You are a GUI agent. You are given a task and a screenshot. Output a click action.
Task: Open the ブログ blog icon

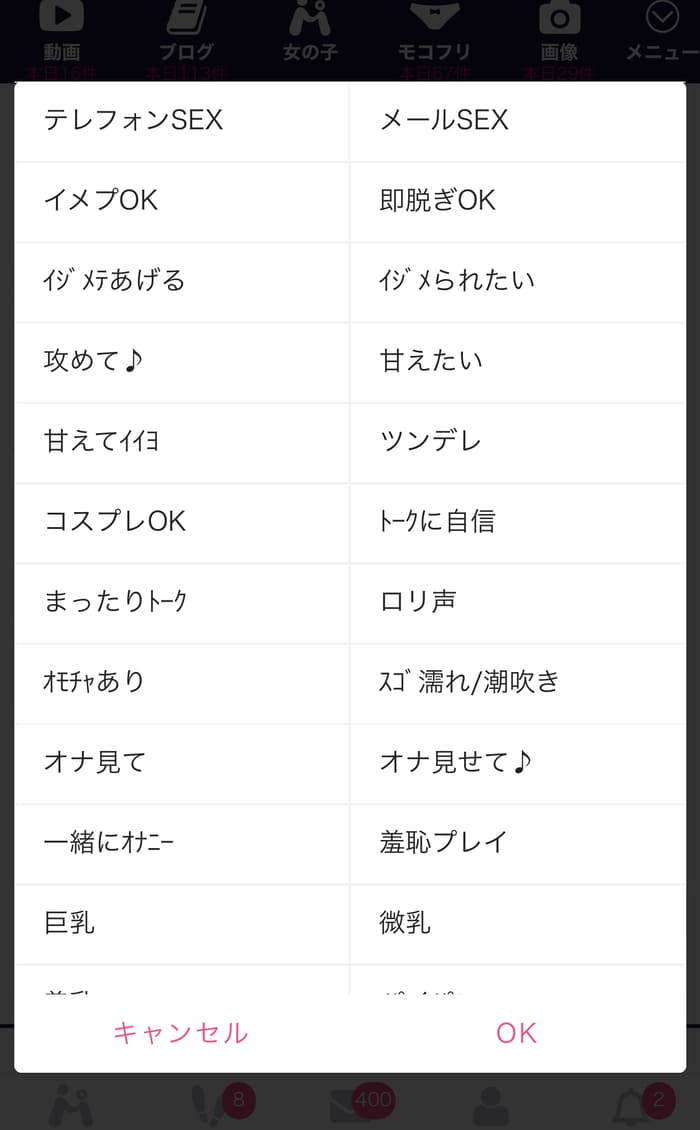186,18
